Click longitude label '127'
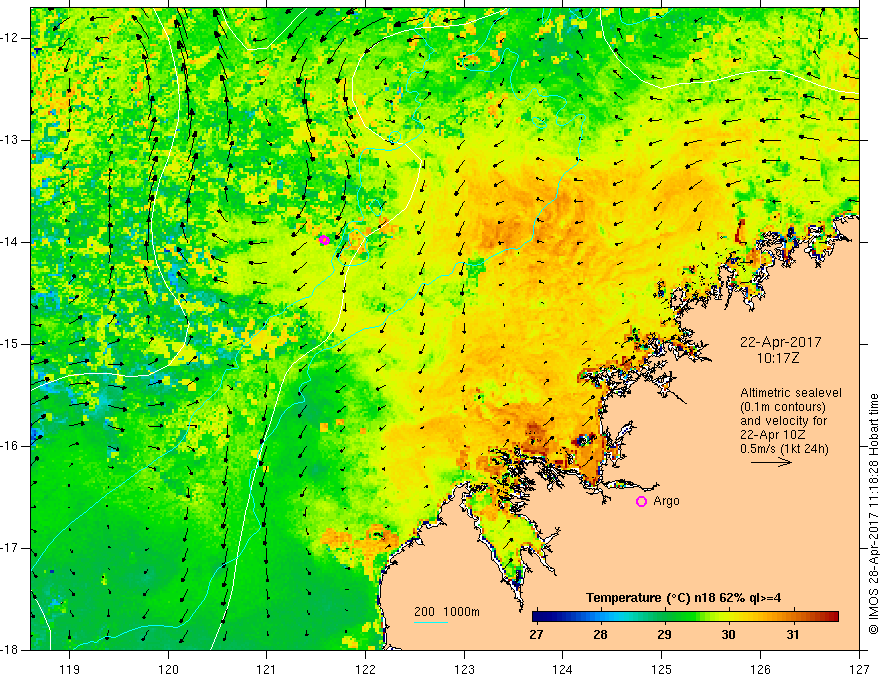The image size is (880, 680). pyautogui.click(x=859, y=669)
